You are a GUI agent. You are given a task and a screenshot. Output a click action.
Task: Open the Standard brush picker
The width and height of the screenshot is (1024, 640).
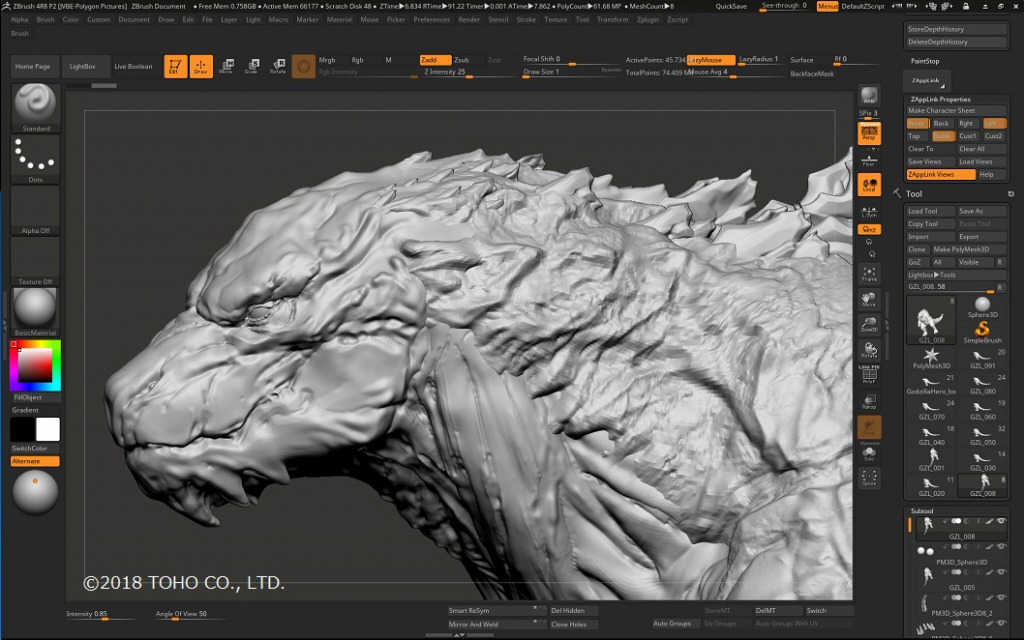click(35, 108)
